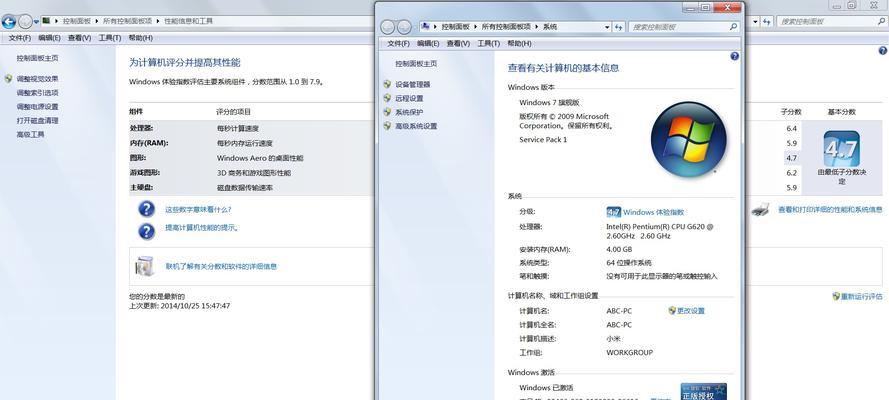Click shield icon beside 调整视觉效果
The height and width of the screenshot is (400, 889).
pyautogui.click(x=9, y=79)
